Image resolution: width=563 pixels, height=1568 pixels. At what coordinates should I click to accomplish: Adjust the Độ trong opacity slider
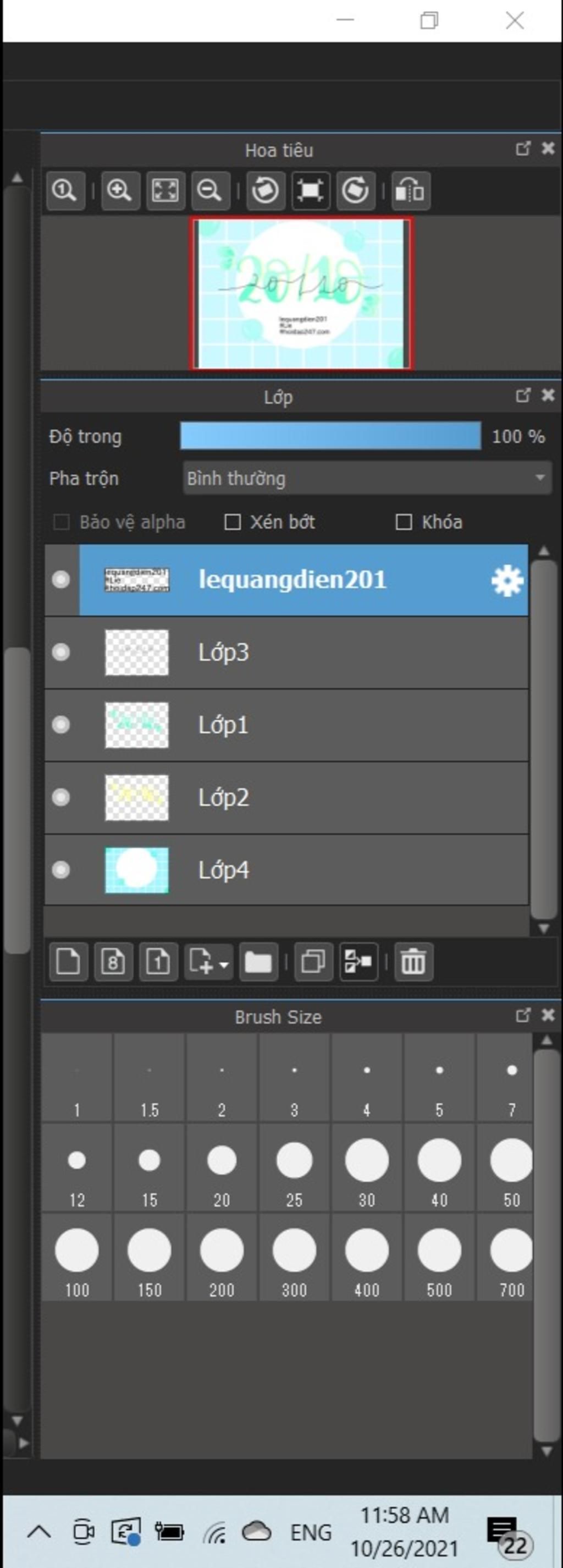pos(330,436)
